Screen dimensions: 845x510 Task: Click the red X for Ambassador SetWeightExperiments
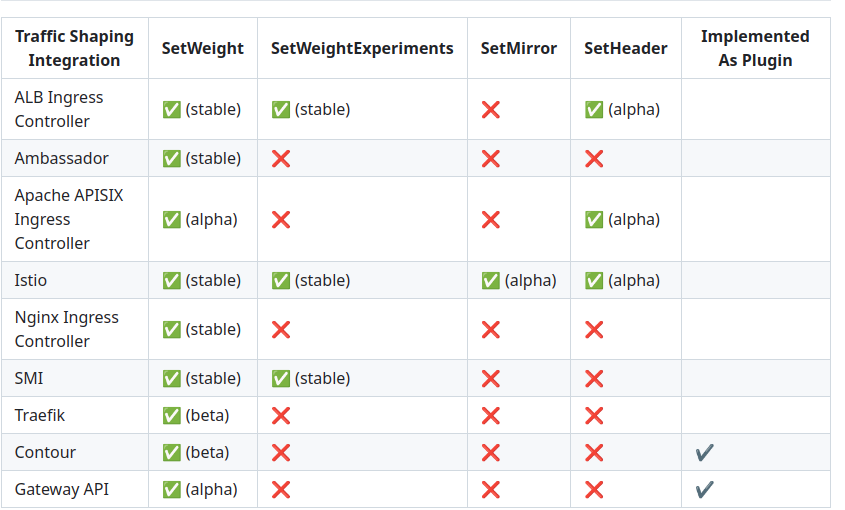pos(281,159)
